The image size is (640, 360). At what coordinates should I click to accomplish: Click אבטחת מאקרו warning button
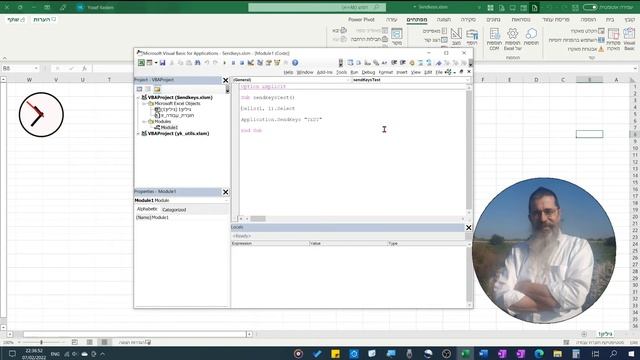coord(586,49)
